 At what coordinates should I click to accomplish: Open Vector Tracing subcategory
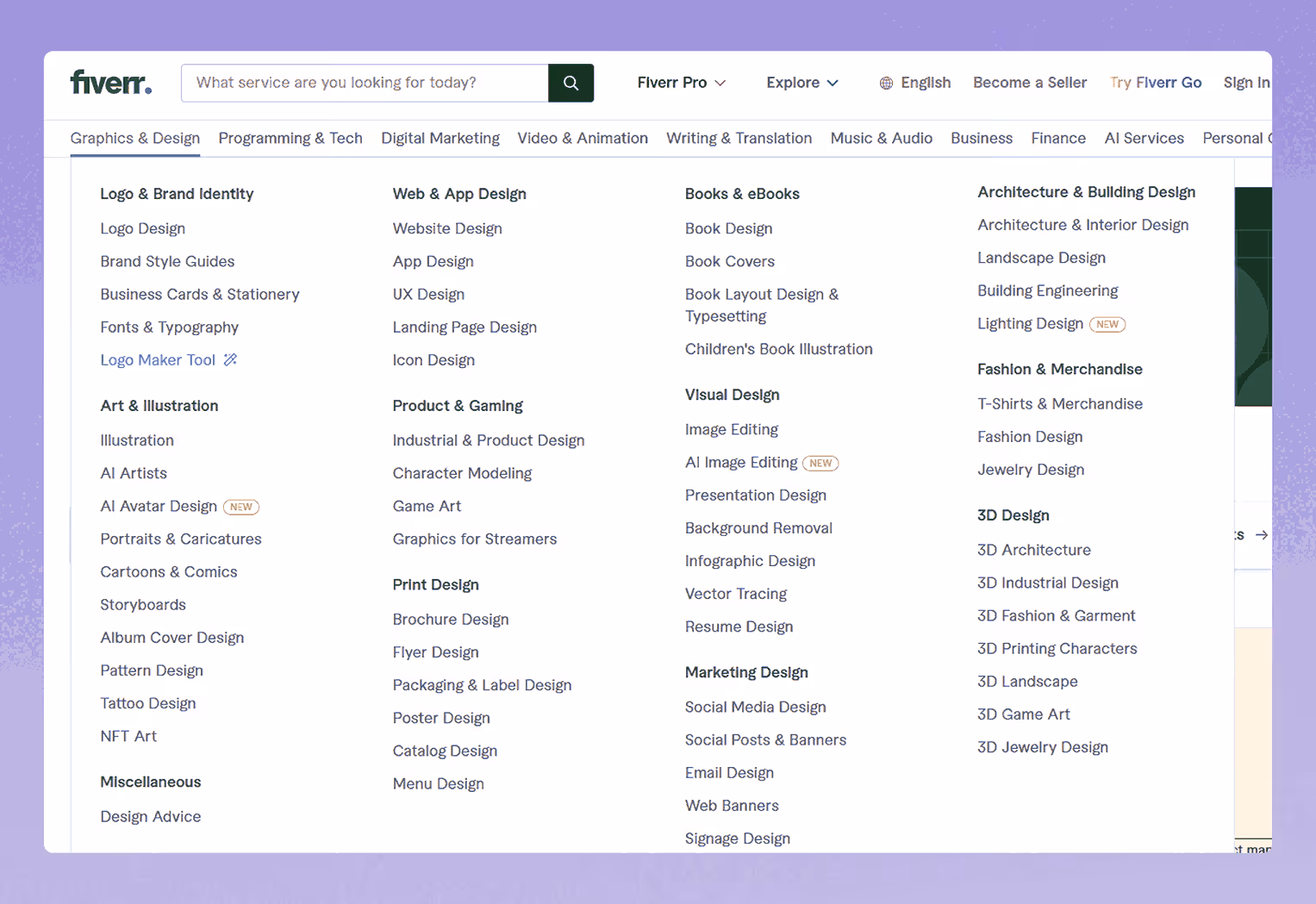tap(736, 594)
